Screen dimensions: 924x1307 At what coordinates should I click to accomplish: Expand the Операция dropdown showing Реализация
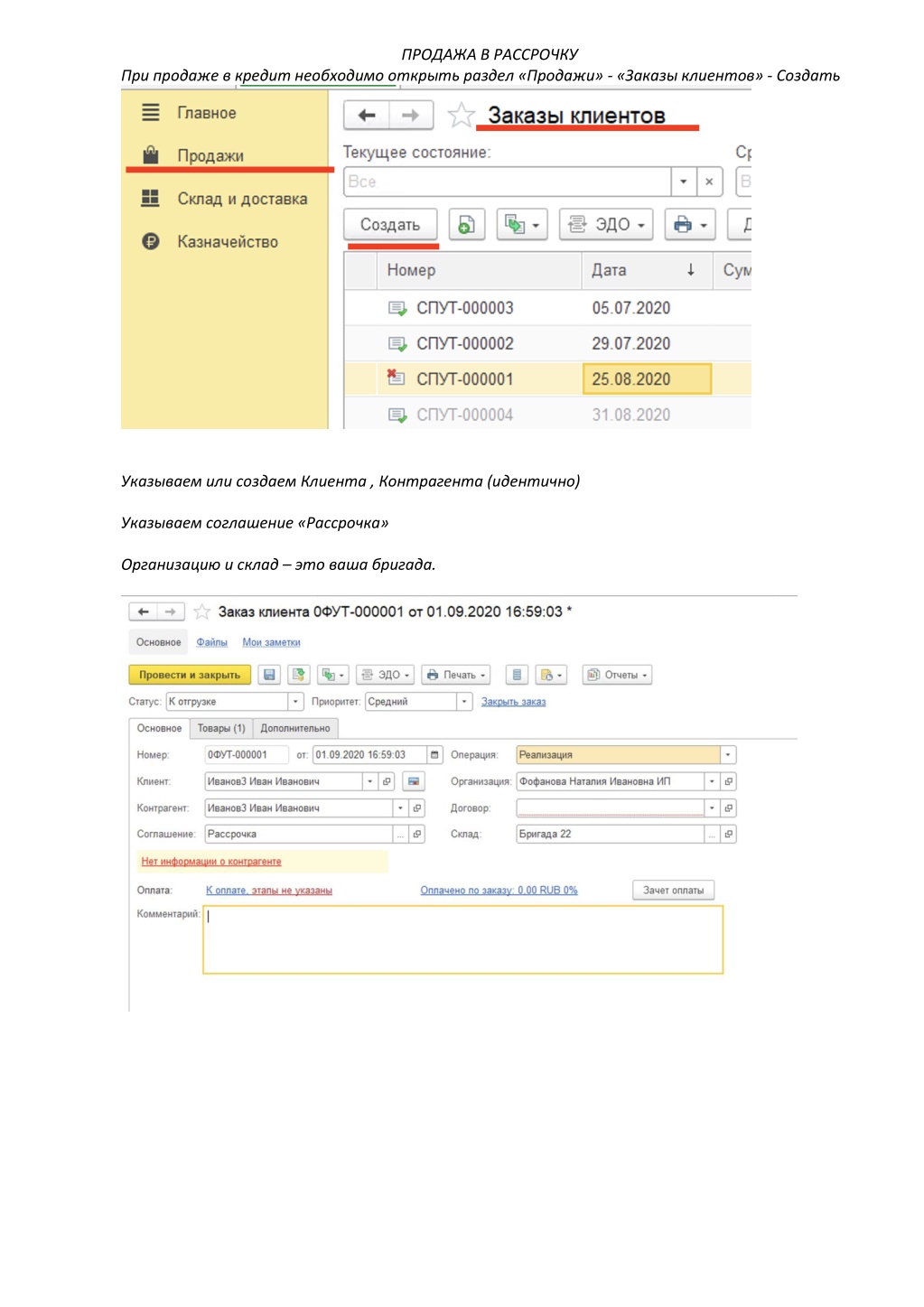(x=728, y=755)
